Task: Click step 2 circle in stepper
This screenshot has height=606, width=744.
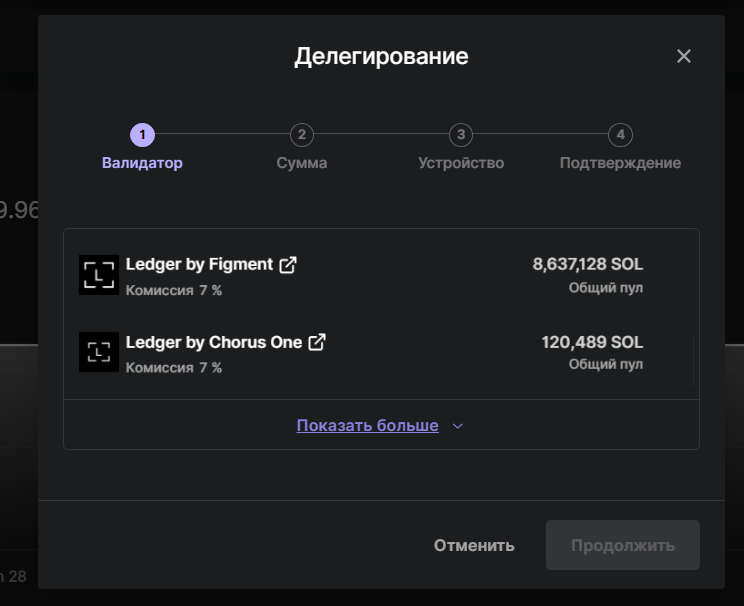Action: tap(301, 134)
